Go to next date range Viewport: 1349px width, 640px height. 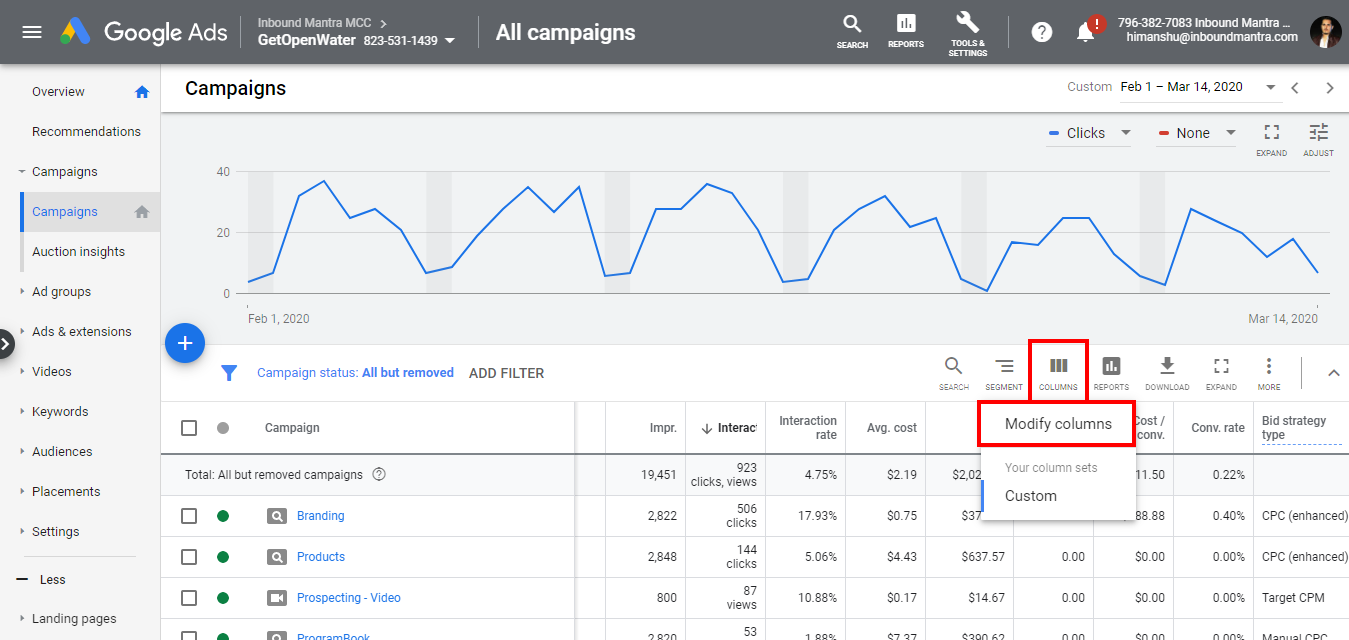[x=1330, y=88]
